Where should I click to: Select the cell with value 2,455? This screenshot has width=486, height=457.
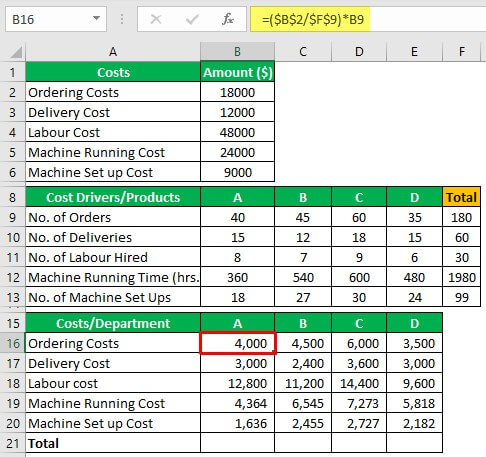point(303,423)
